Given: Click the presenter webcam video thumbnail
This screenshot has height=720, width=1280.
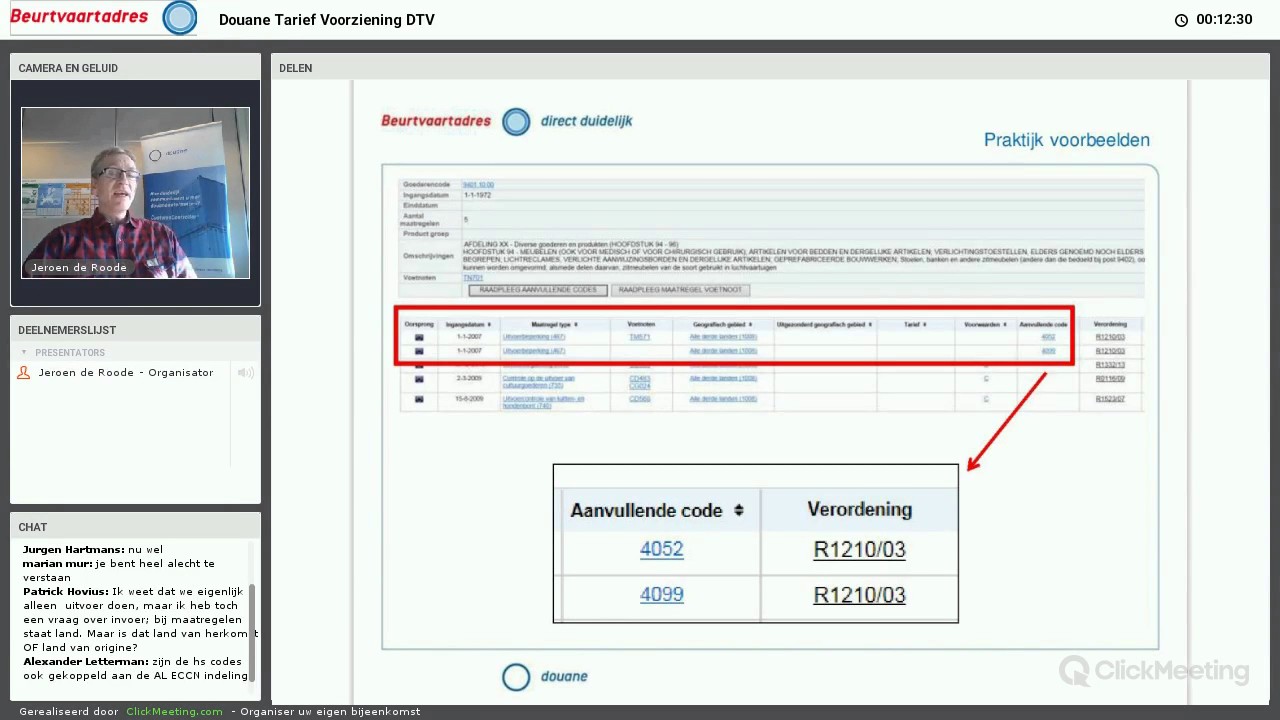Looking at the screenshot, I should tap(136, 192).
